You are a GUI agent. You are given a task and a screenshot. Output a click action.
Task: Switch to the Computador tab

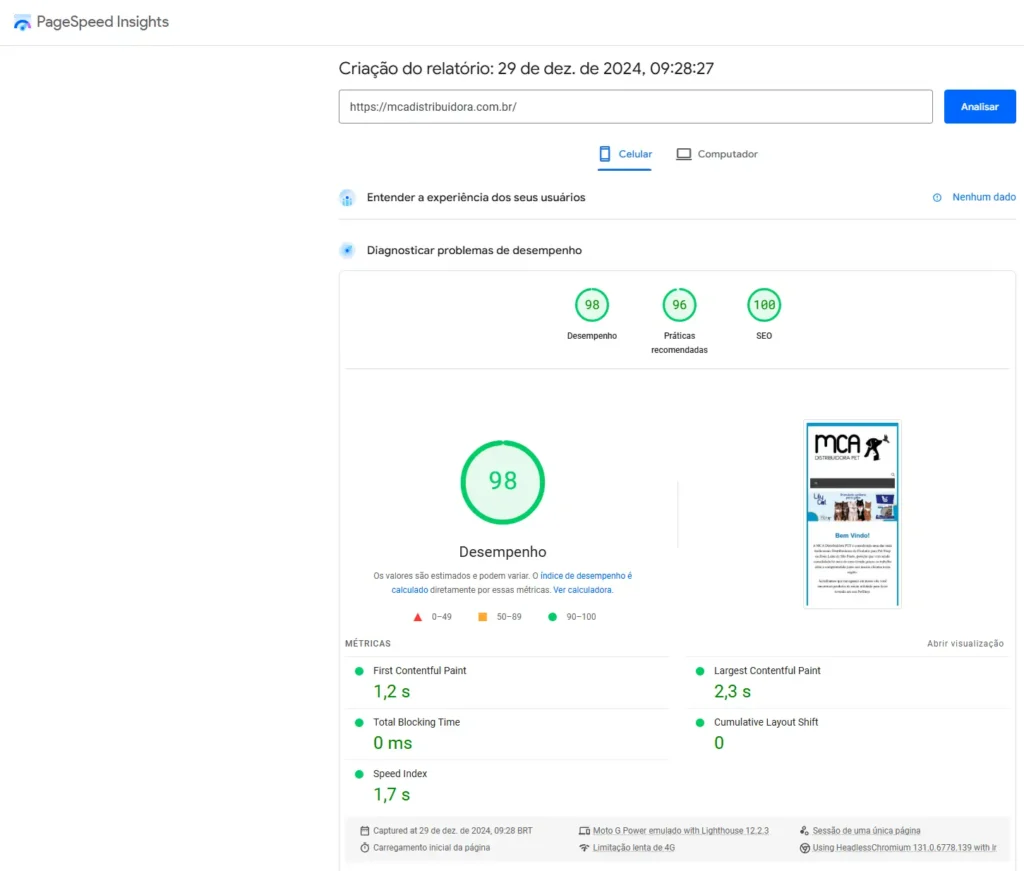tap(717, 154)
